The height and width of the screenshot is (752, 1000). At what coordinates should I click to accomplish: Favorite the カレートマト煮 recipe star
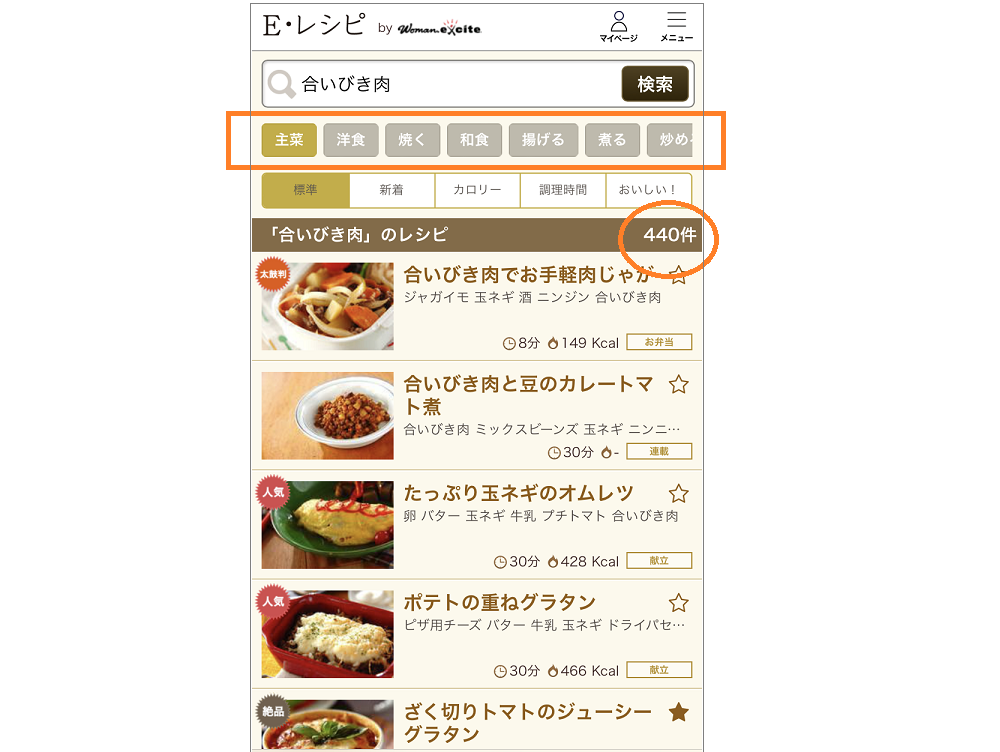pos(679,385)
